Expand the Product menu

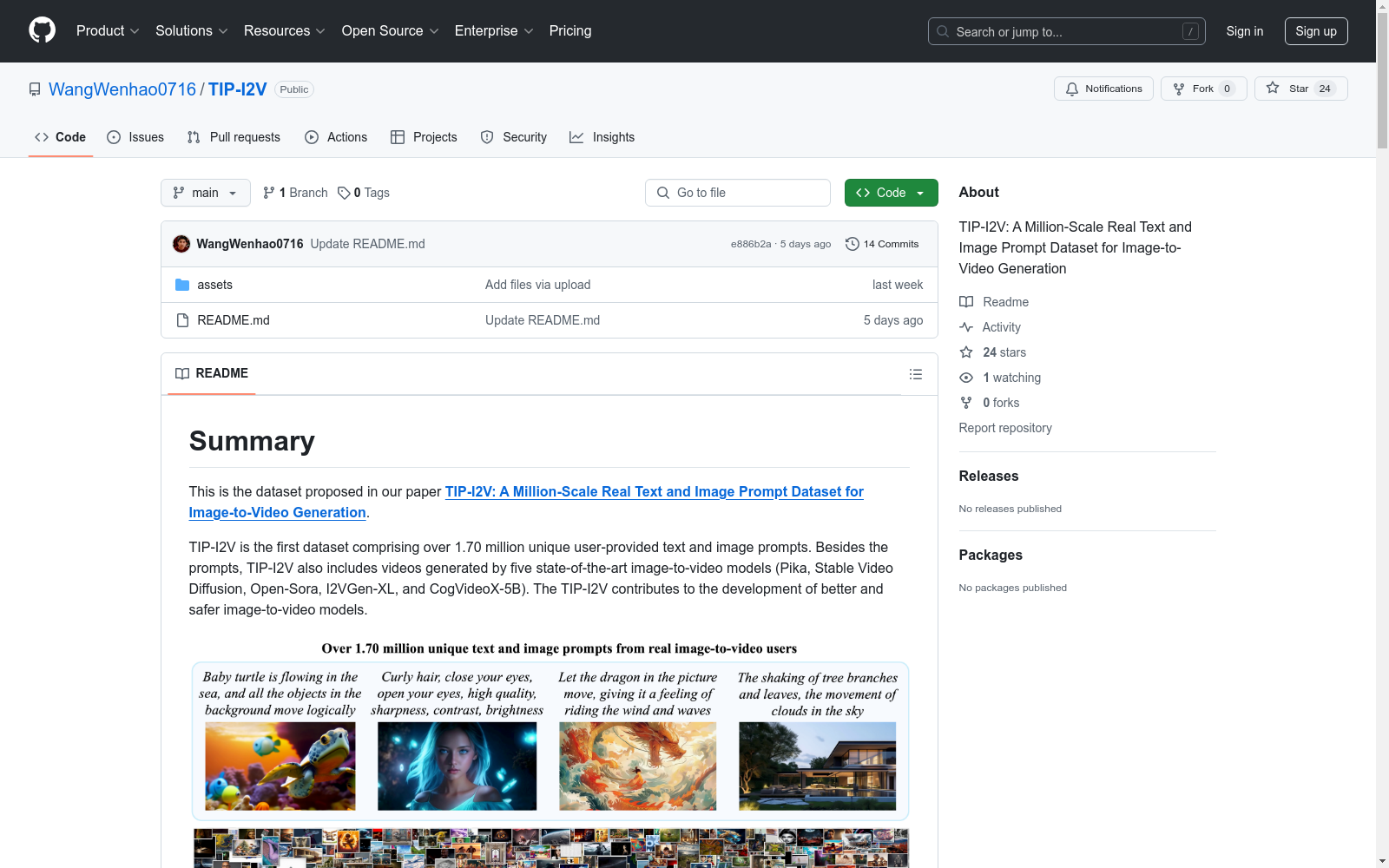108,30
